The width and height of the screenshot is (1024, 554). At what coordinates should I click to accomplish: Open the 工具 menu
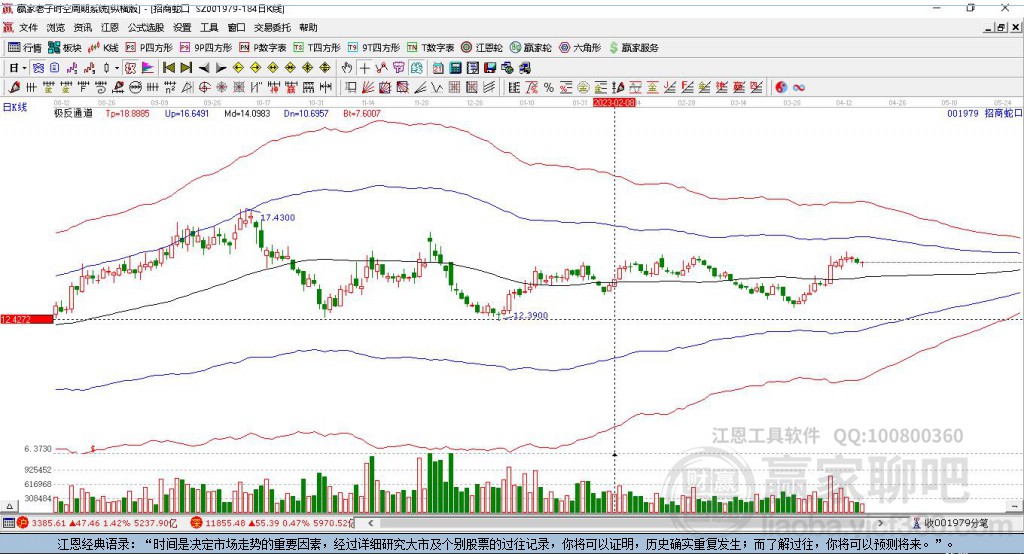[209, 27]
